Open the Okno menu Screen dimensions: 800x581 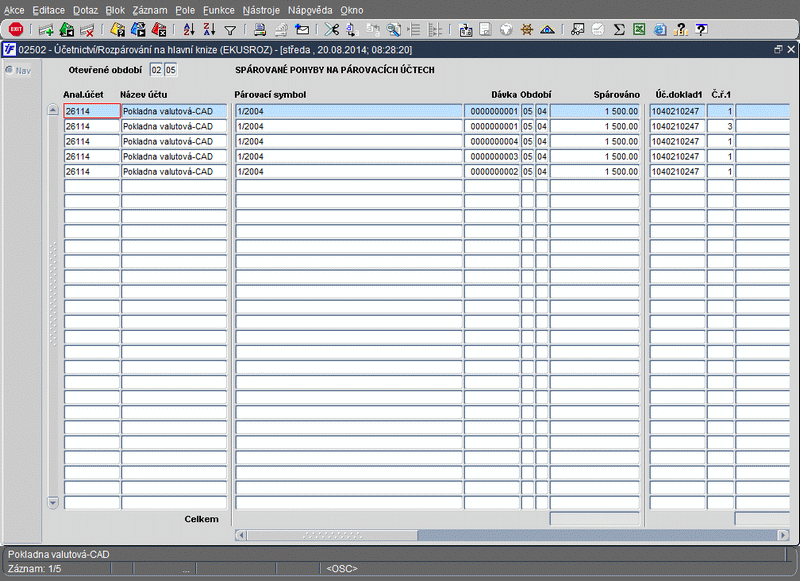tap(352, 10)
